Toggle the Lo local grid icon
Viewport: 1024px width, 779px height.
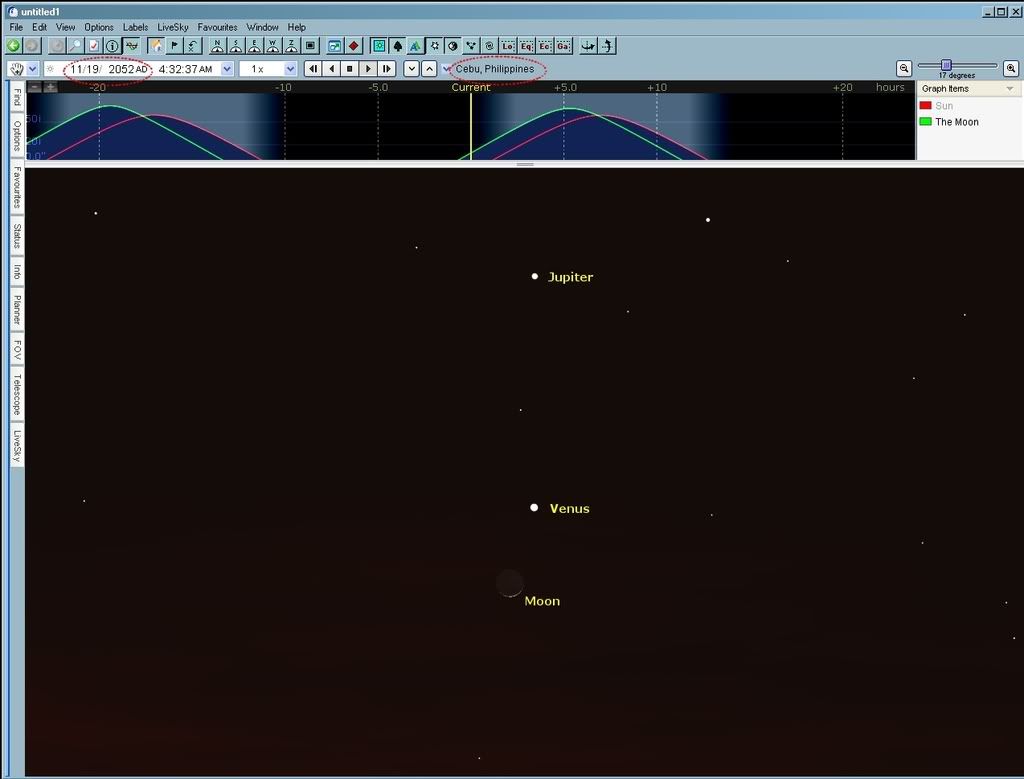[x=508, y=46]
